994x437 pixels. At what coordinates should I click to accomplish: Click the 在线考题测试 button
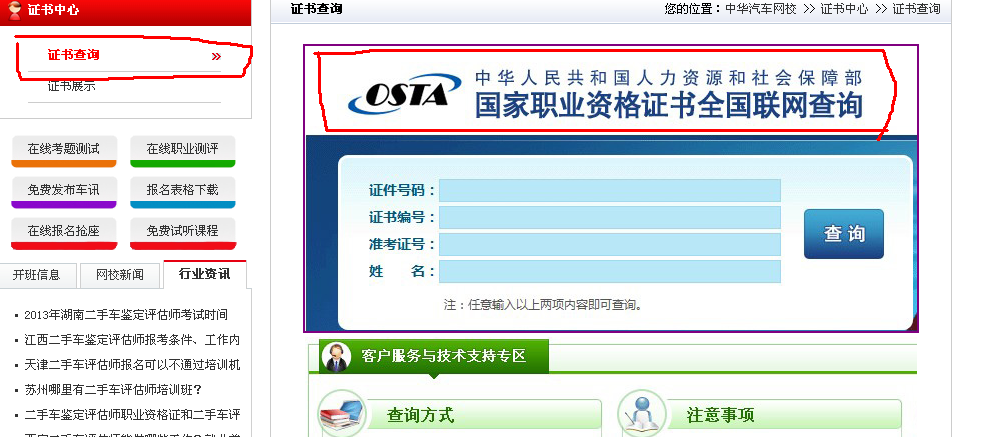click(64, 149)
